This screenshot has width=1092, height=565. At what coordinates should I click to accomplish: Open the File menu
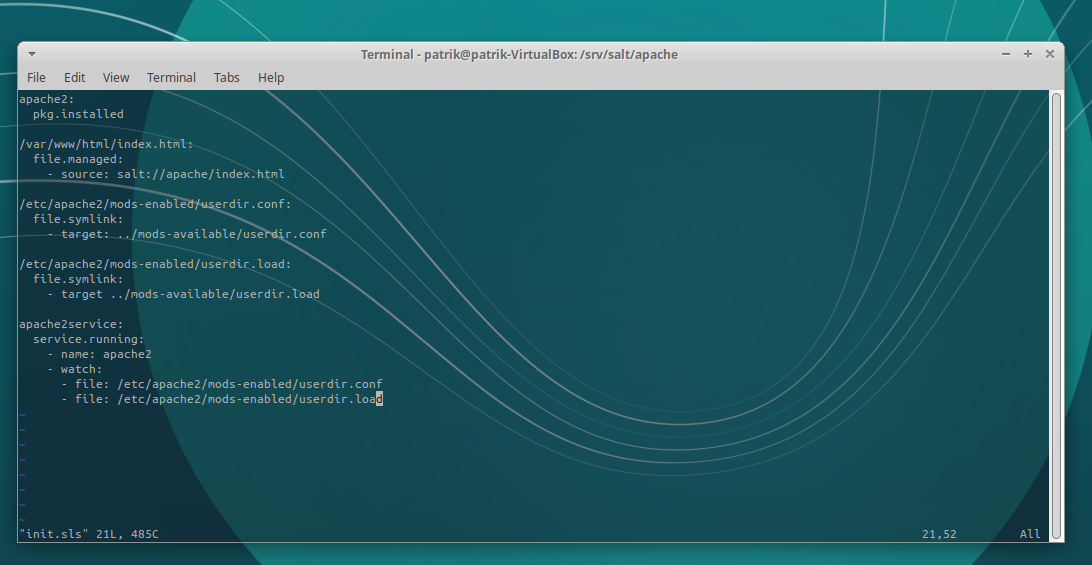(36, 77)
